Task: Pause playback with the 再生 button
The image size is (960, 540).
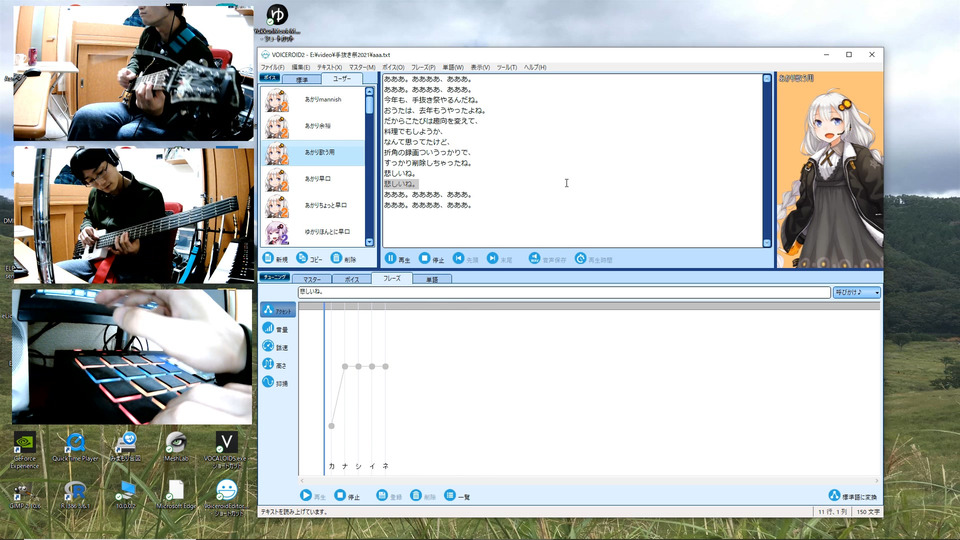Action: (397, 259)
